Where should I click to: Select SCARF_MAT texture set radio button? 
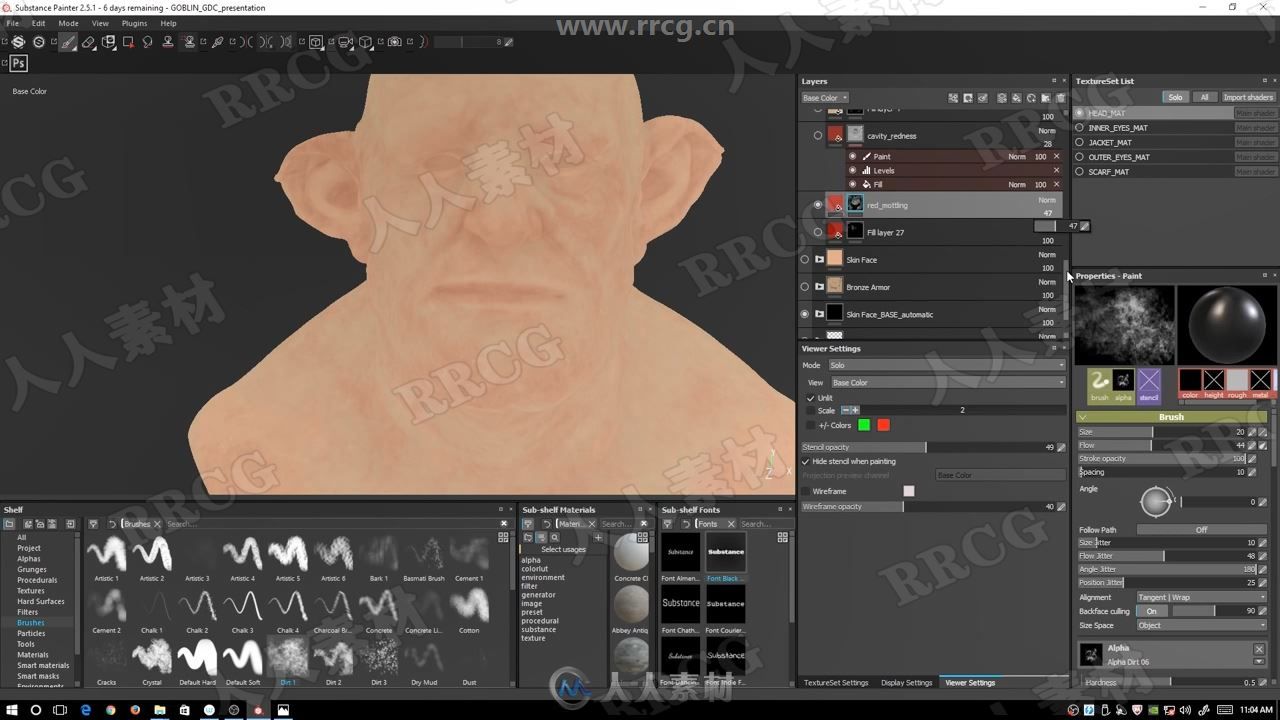pyautogui.click(x=1080, y=171)
